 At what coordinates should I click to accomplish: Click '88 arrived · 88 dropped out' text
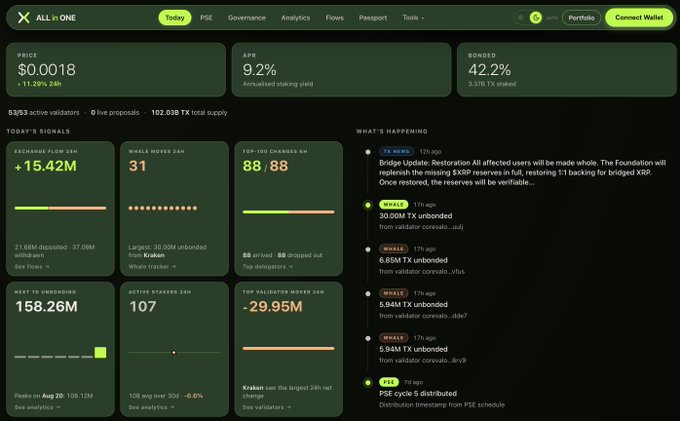pos(282,255)
